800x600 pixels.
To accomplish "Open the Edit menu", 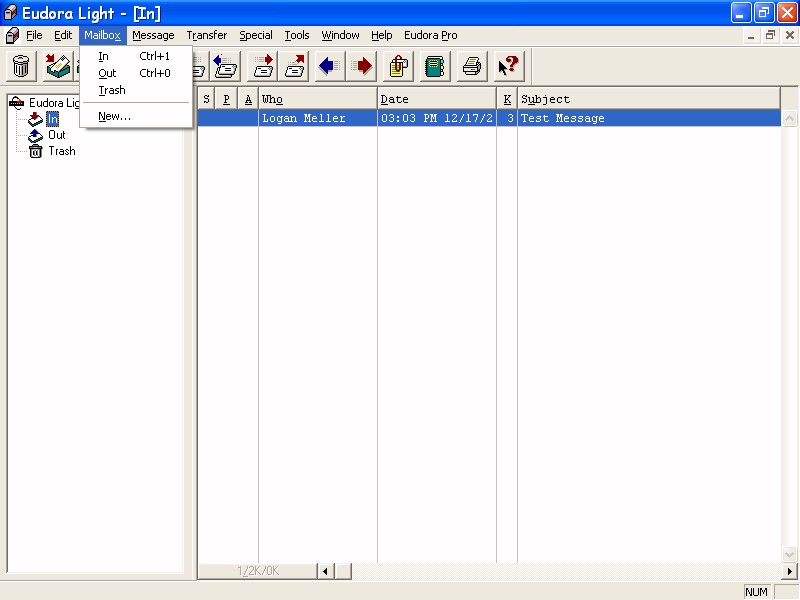I will [63, 35].
